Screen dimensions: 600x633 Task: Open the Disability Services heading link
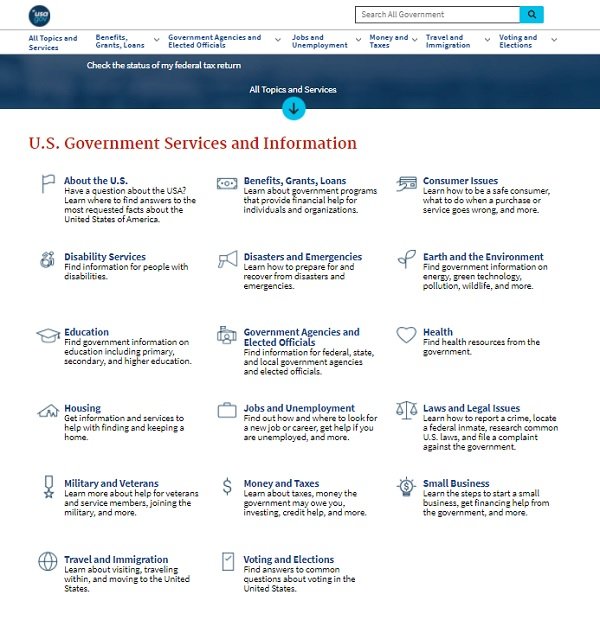[105, 256]
